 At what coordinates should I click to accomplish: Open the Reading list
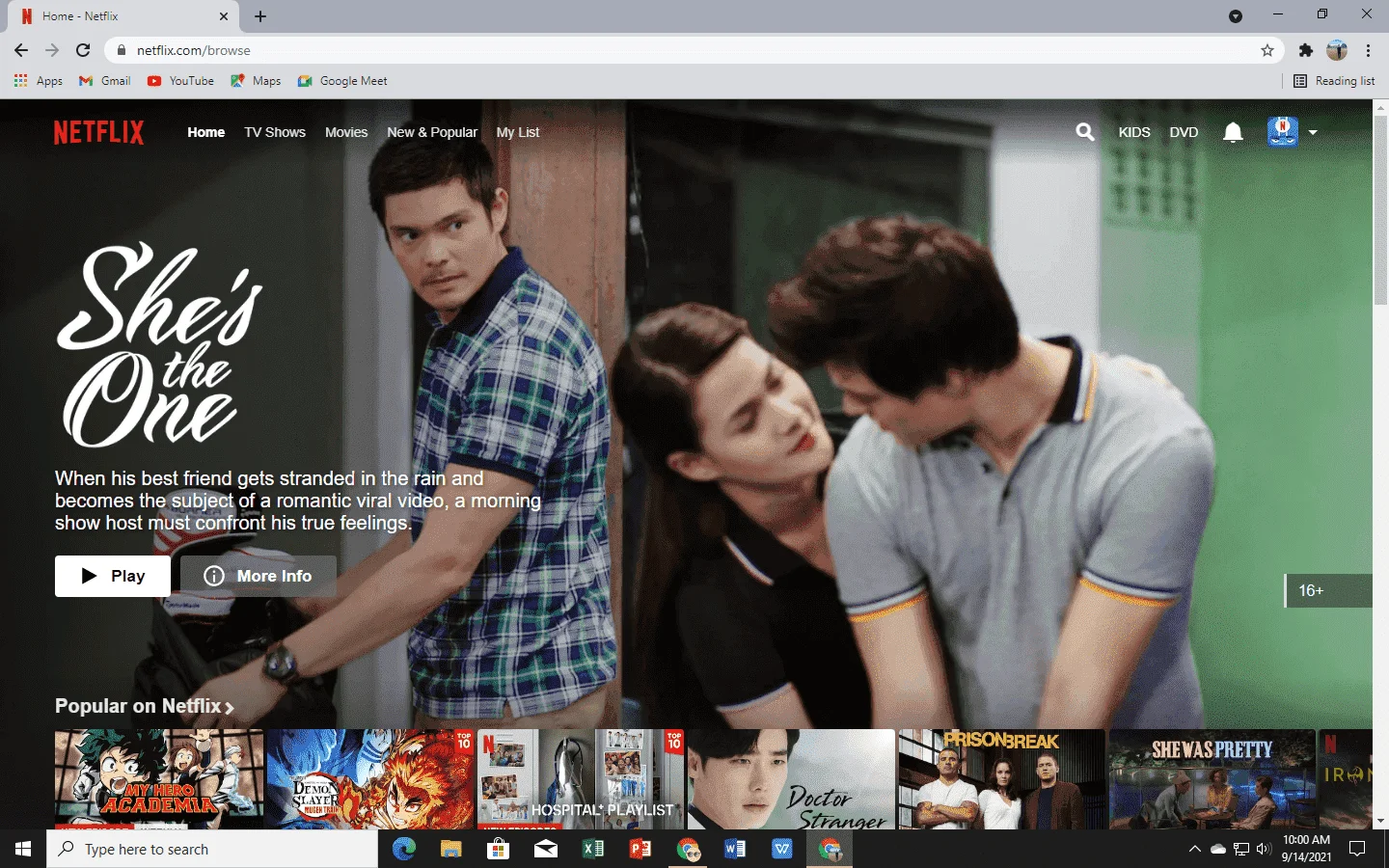point(1334,81)
